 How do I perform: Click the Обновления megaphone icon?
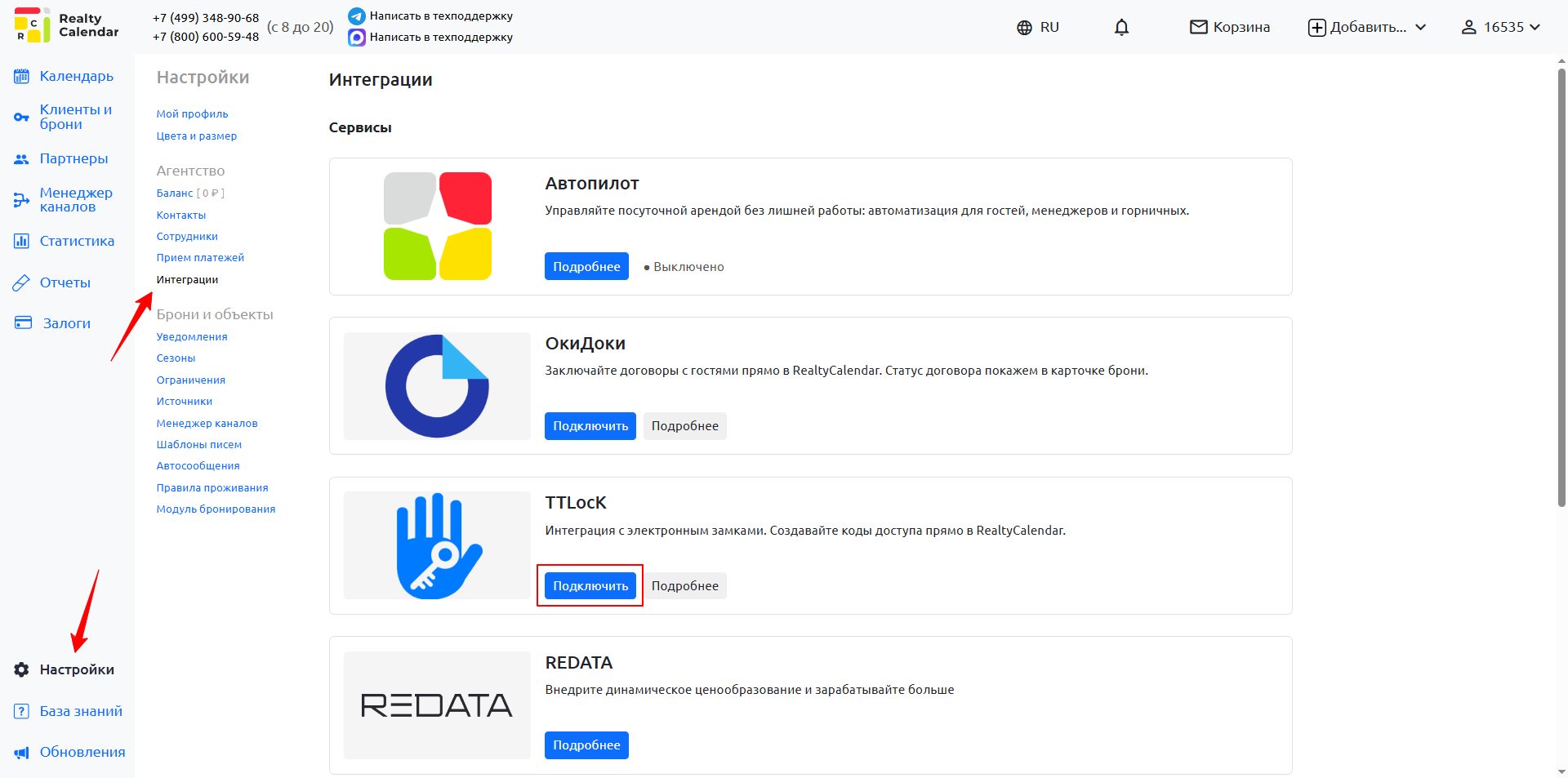tap(22, 753)
